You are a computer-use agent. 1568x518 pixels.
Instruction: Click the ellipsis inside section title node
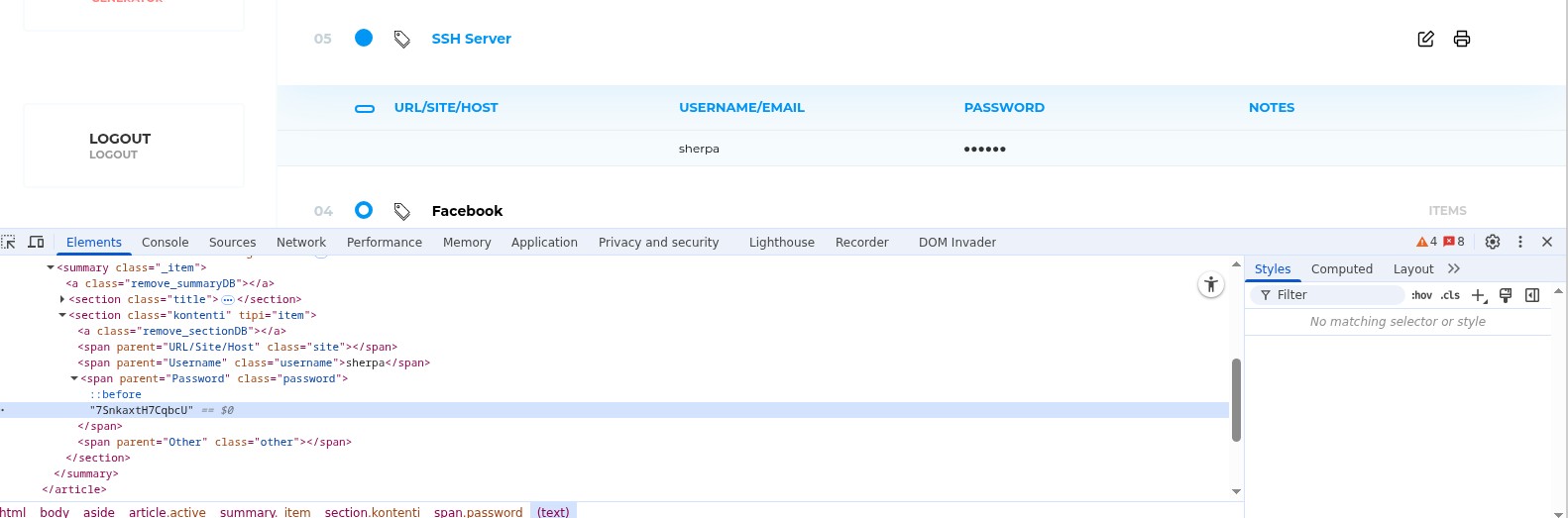click(227, 299)
